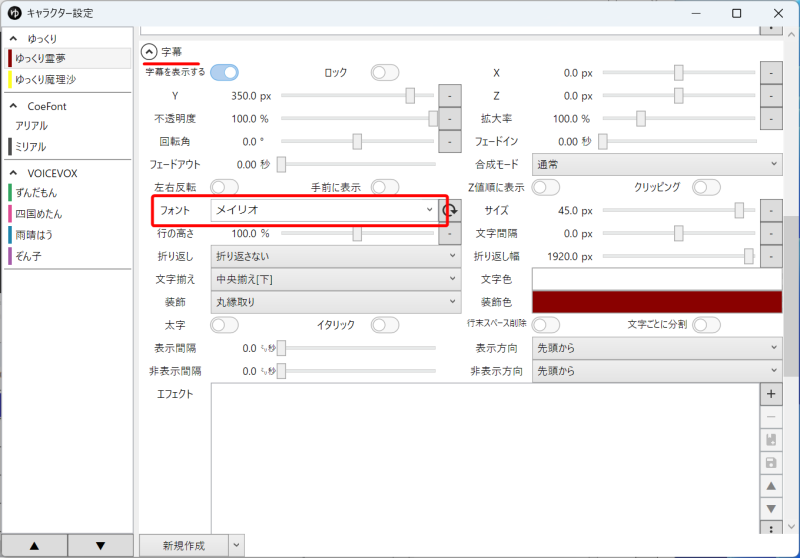Click the dark red 装飾色 color swatch

tap(657, 302)
